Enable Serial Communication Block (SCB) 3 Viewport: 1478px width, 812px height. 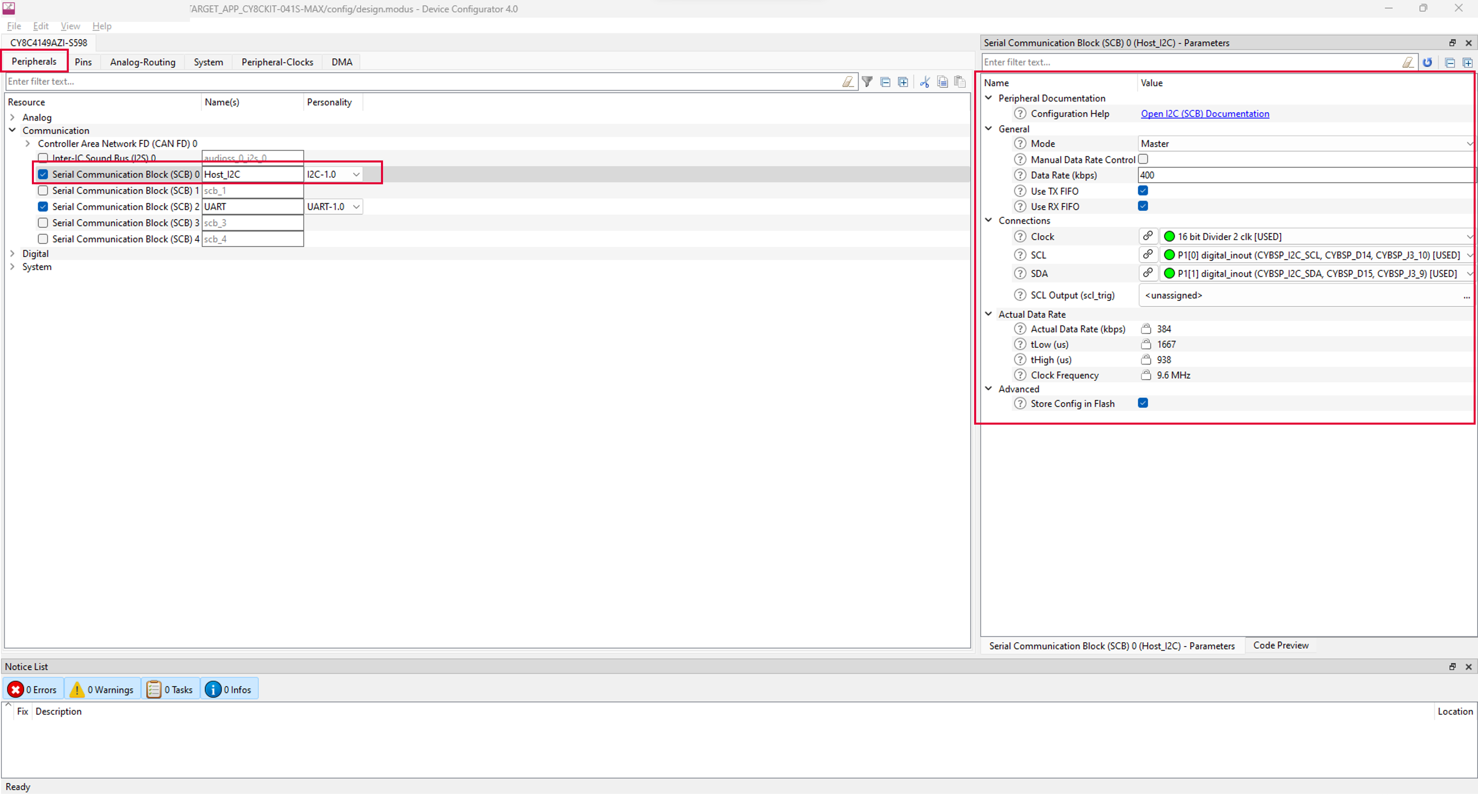(43, 223)
